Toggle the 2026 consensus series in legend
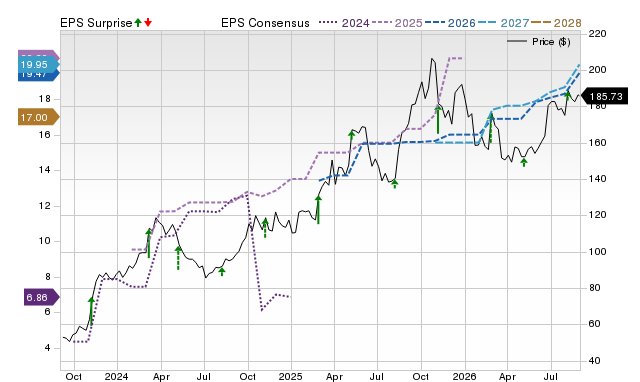This screenshot has height=382, width=640. pos(450,23)
